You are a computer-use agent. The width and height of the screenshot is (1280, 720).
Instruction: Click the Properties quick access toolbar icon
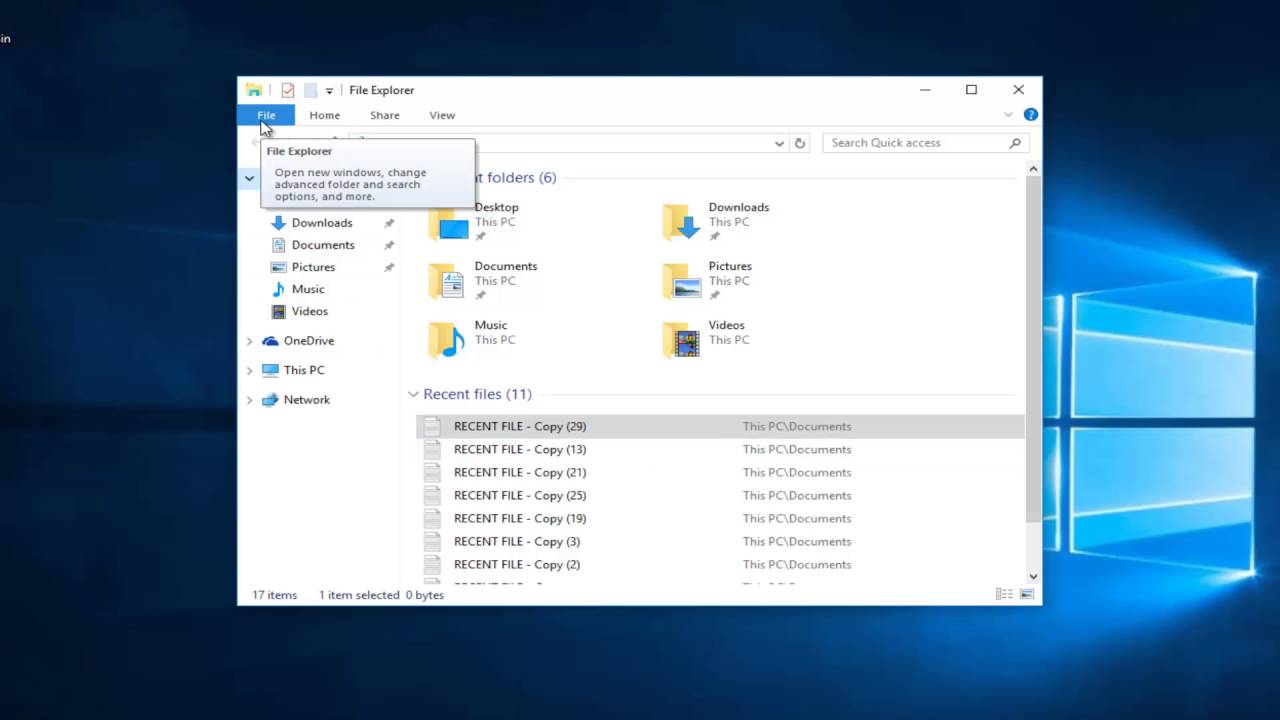288,90
